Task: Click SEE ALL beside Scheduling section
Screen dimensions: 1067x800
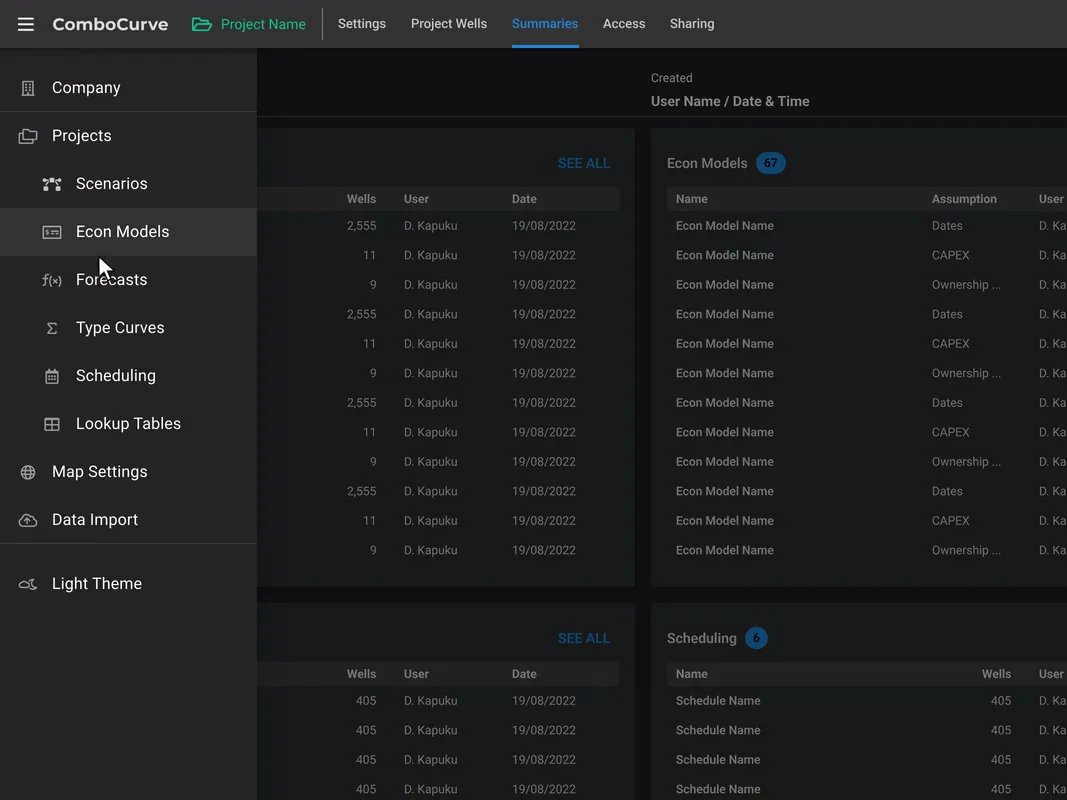Action: tap(583, 638)
